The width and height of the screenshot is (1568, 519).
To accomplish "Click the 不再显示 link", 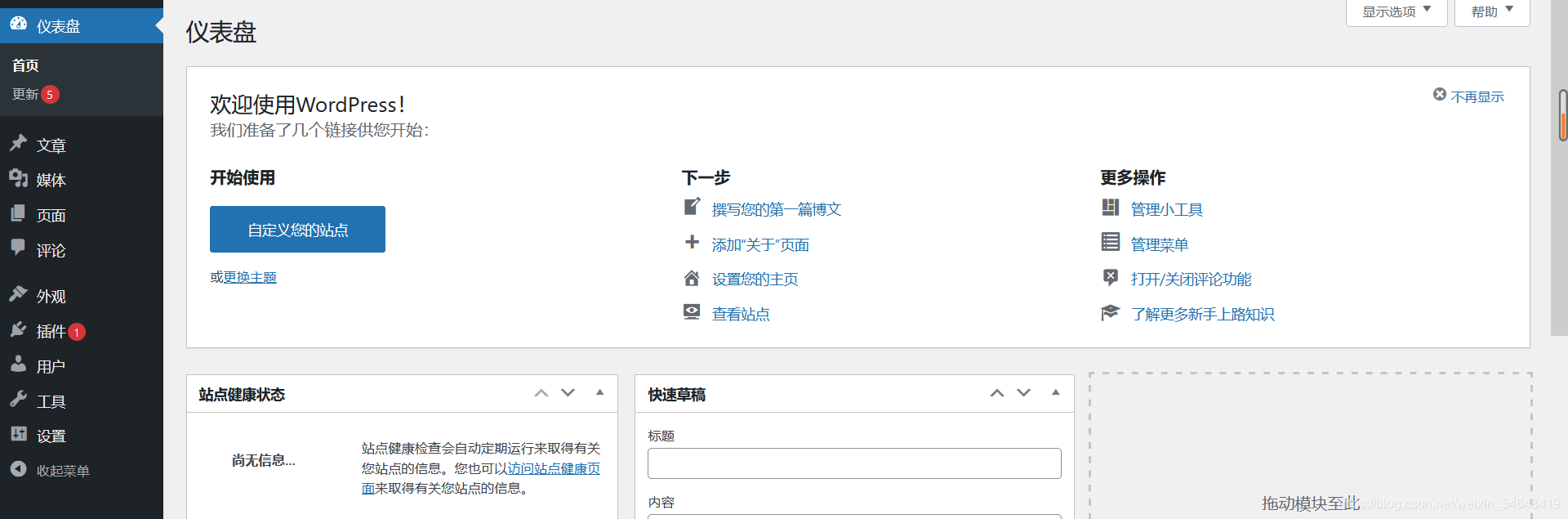I will coord(1477,96).
